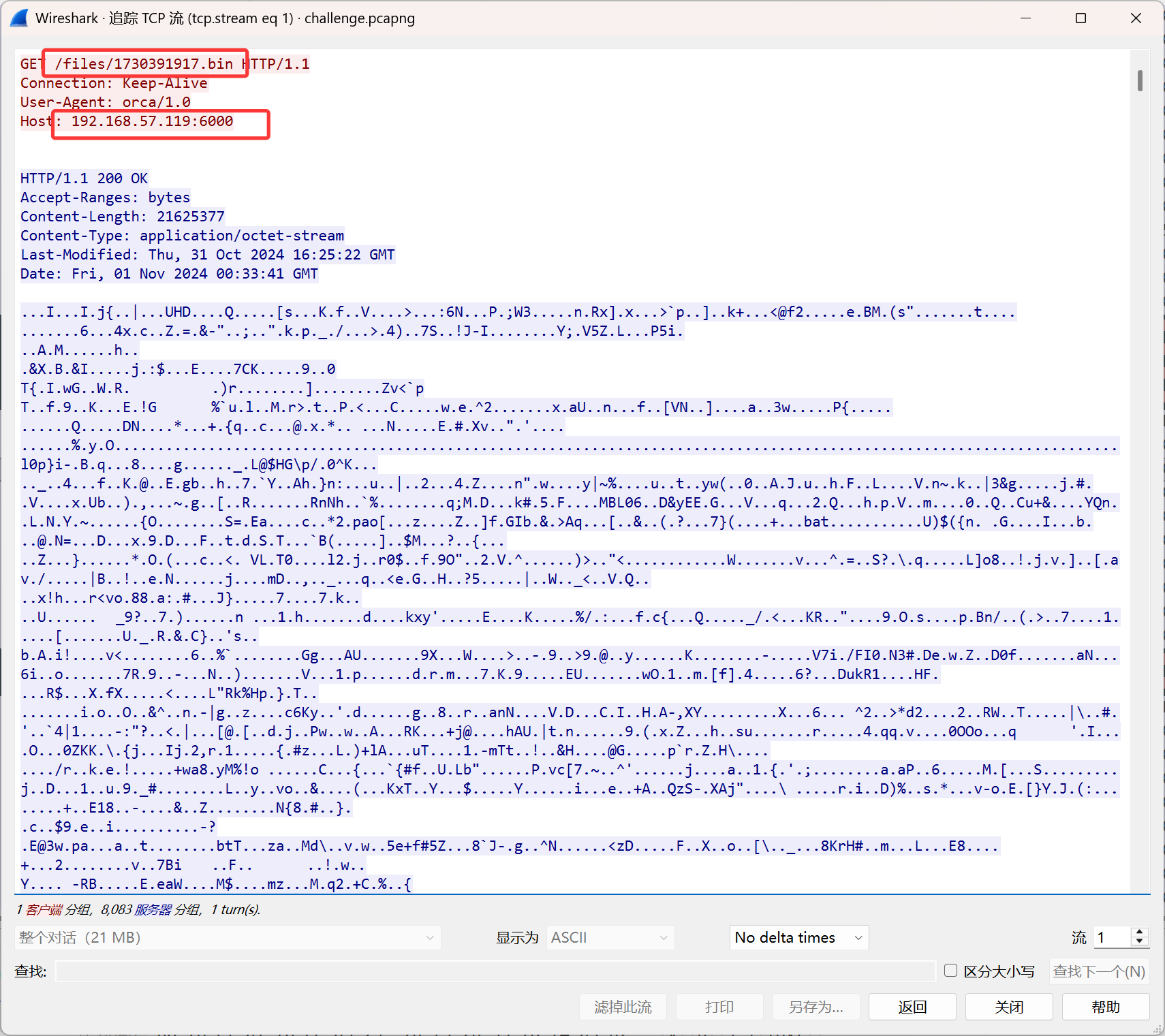Click the stream number field showing 1
The height and width of the screenshot is (1036, 1165).
coord(1112,938)
